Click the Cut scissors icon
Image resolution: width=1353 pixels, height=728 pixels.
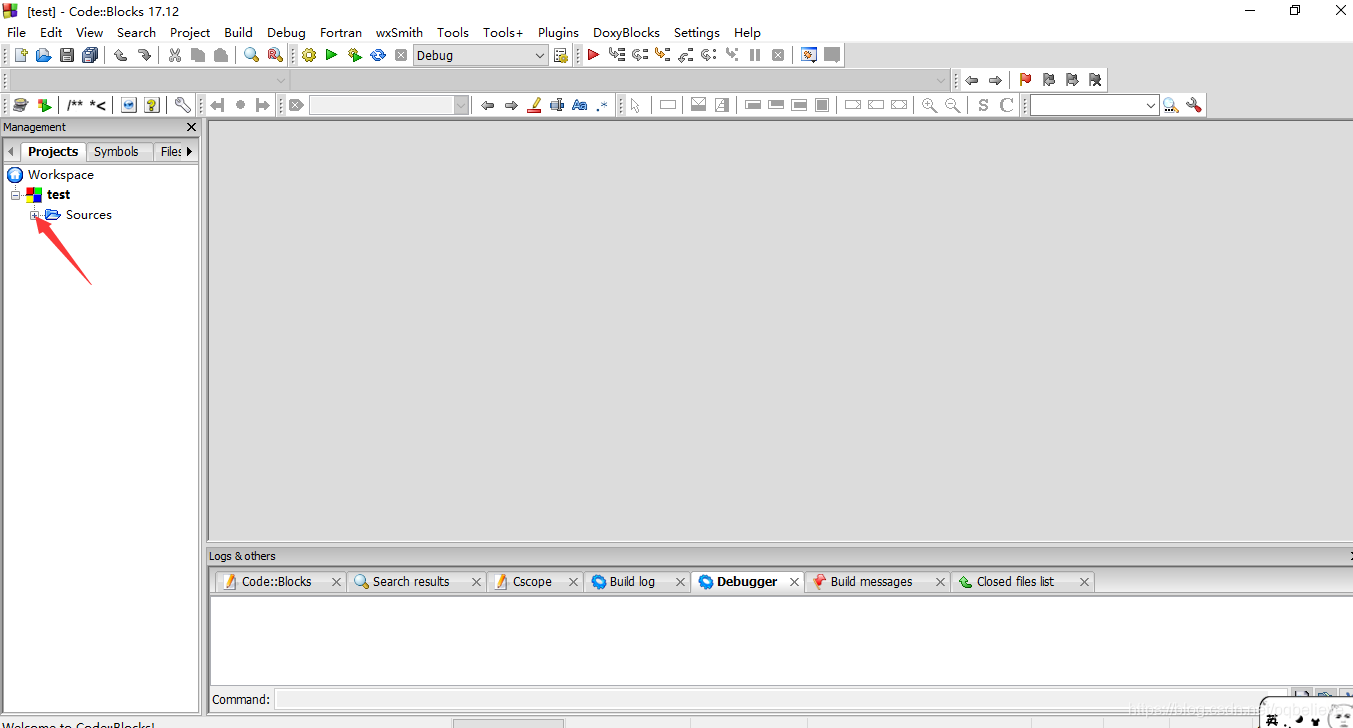(175, 56)
